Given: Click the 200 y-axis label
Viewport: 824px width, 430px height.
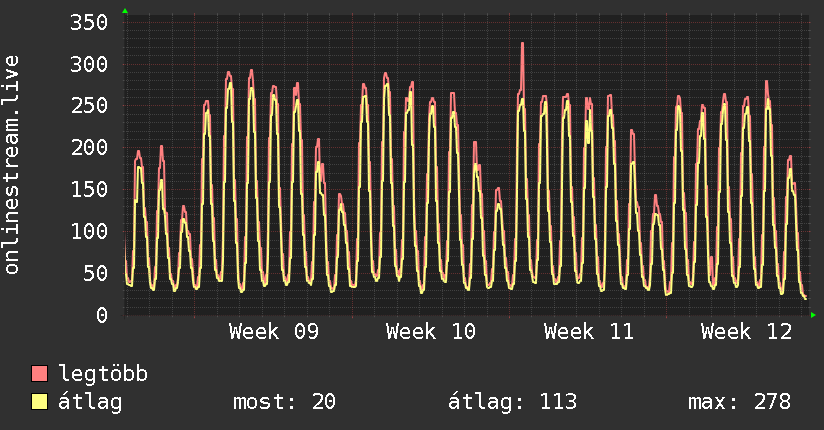Looking at the screenshot, I should 89,148.
